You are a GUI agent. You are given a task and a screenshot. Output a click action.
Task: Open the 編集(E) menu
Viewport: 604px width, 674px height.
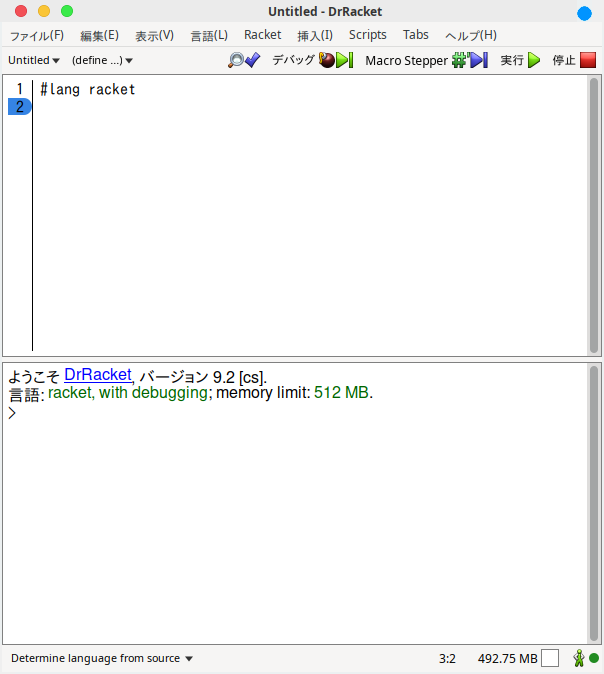[x=99, y=35]
